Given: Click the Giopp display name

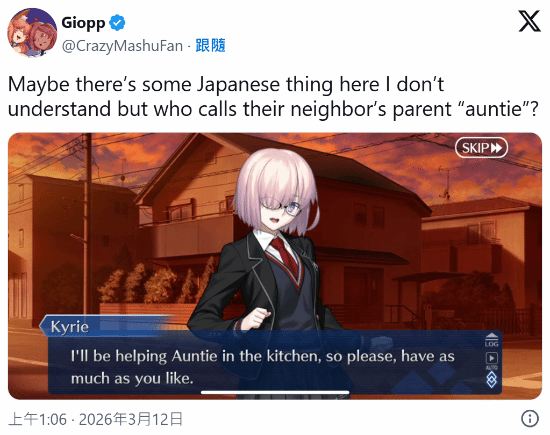Looking at the screenshot, I should (x=83, y=23).
